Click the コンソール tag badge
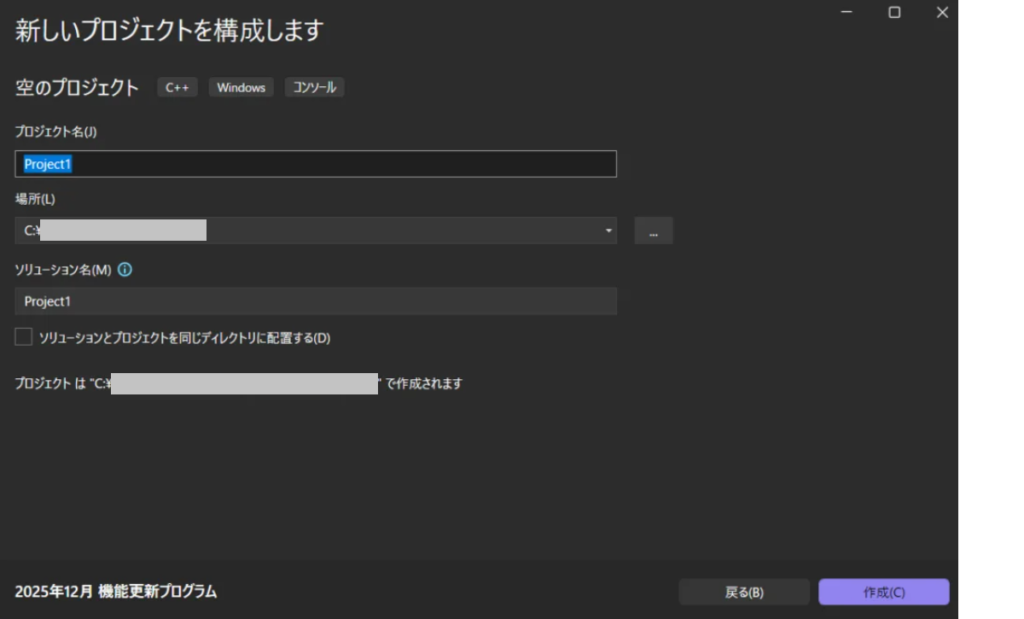The height and width of the screenshot is (619, 1024). (x=315, y=88)
